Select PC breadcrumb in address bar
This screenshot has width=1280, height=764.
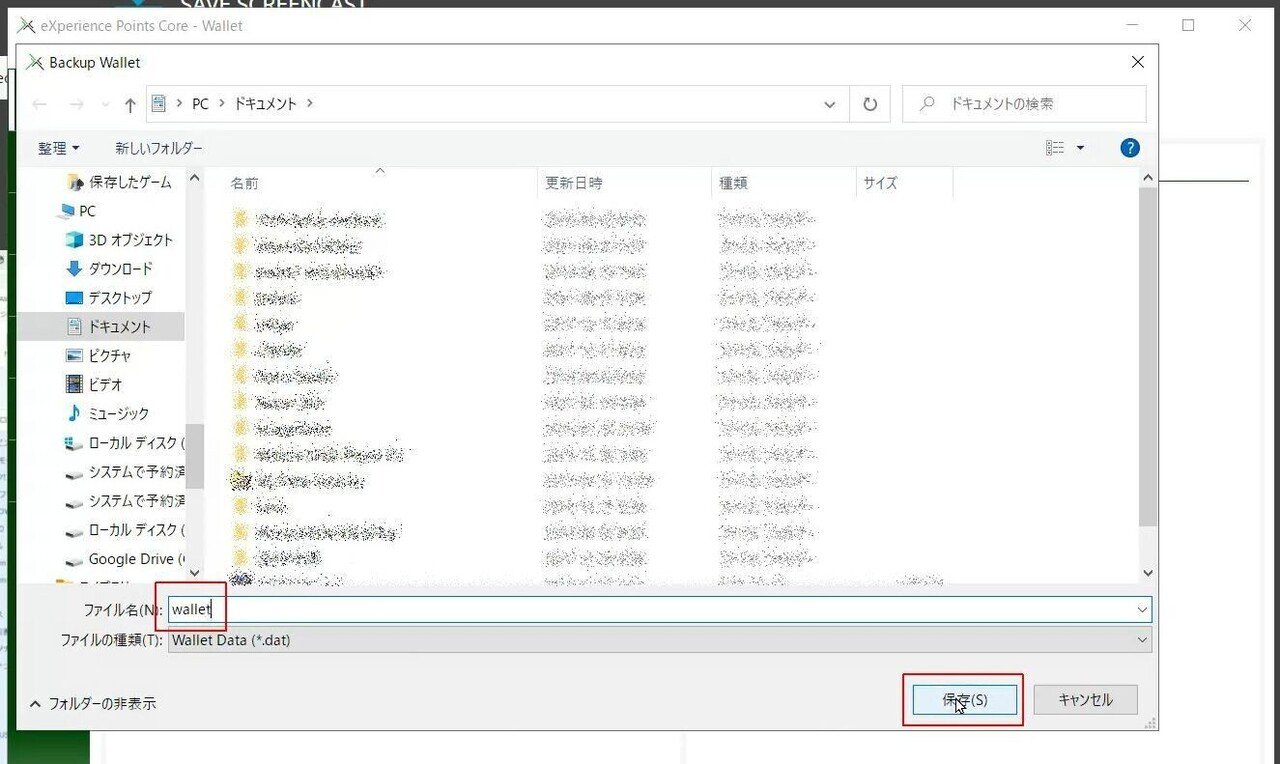point(200,104)
